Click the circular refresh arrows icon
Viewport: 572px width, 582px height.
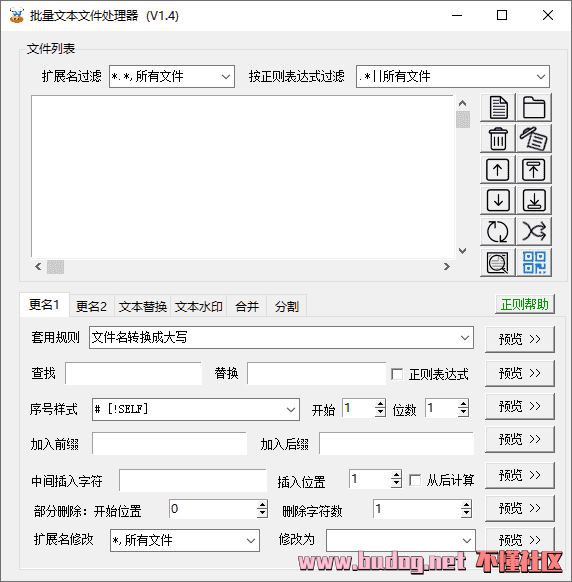pos(498,232)
